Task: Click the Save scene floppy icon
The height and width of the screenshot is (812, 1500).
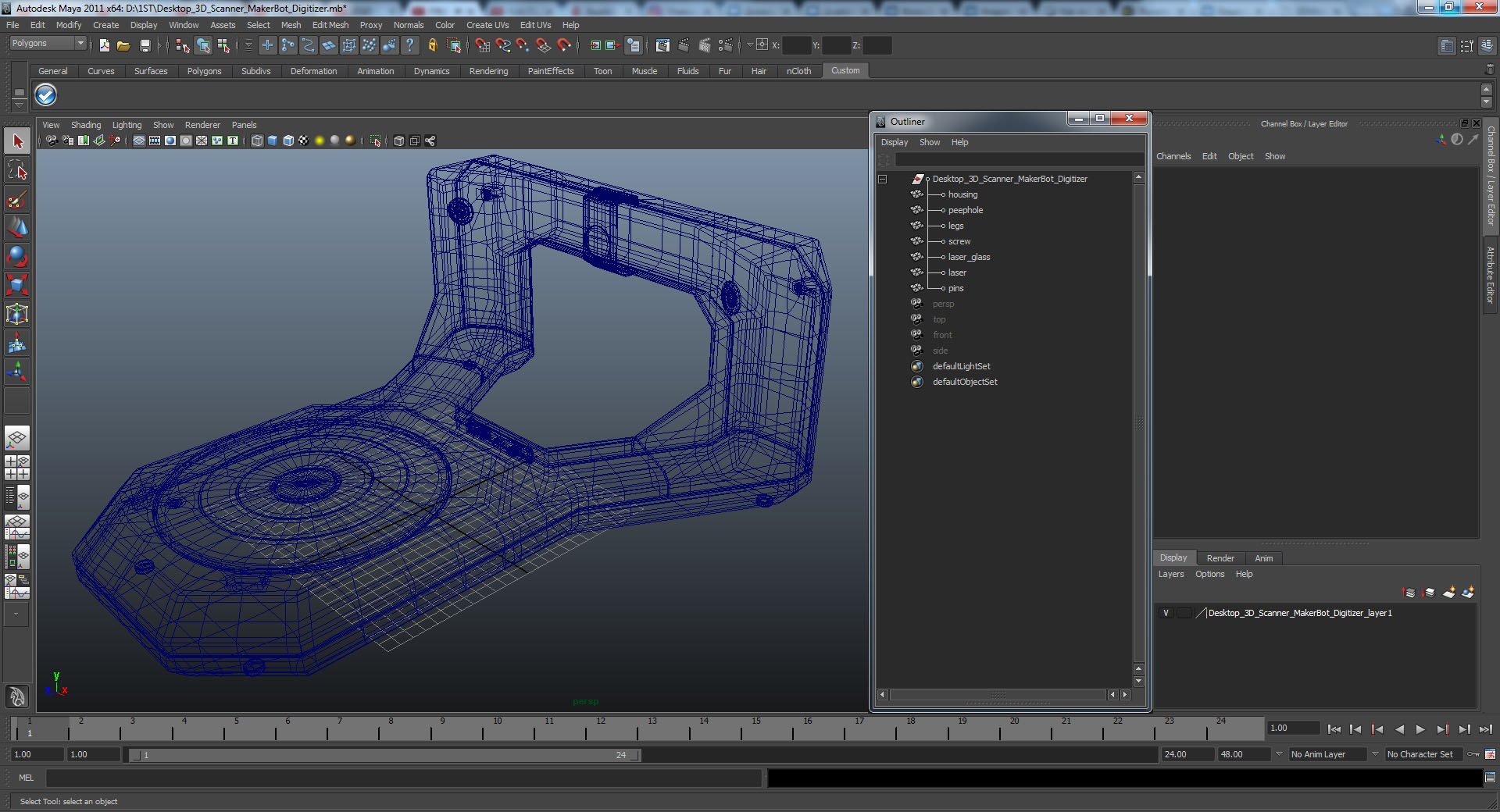Action: 145,46
